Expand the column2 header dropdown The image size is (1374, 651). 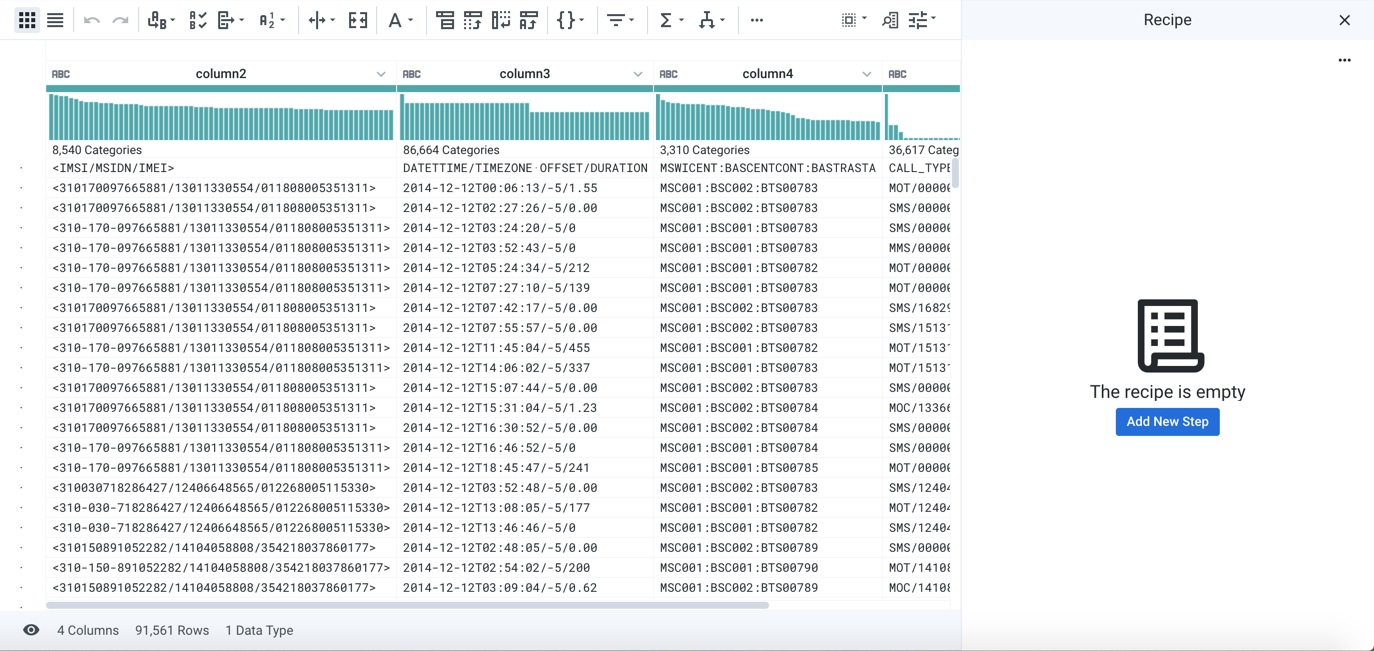(381, 74)
